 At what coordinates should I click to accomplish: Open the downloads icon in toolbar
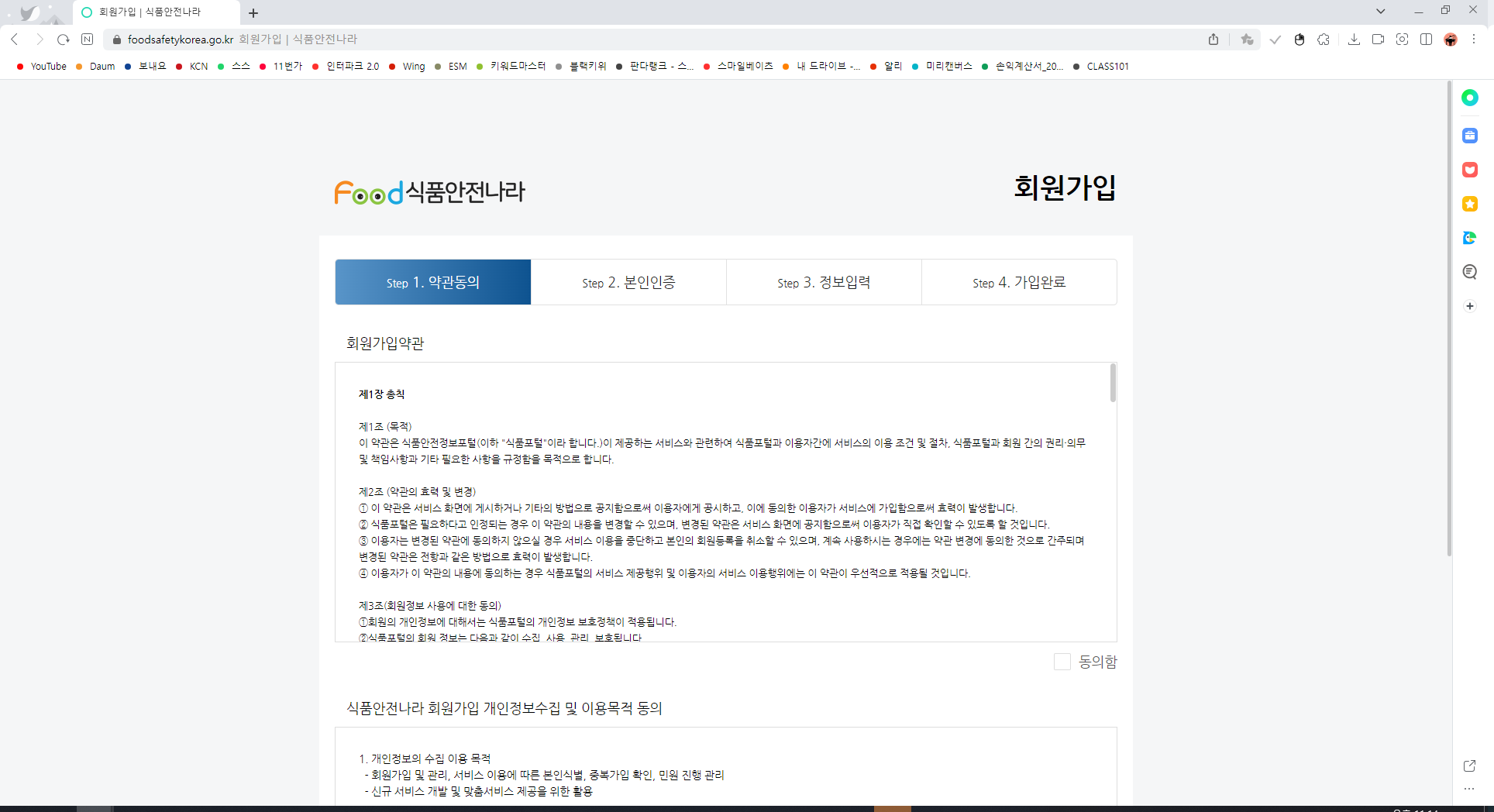point(1354,40)
